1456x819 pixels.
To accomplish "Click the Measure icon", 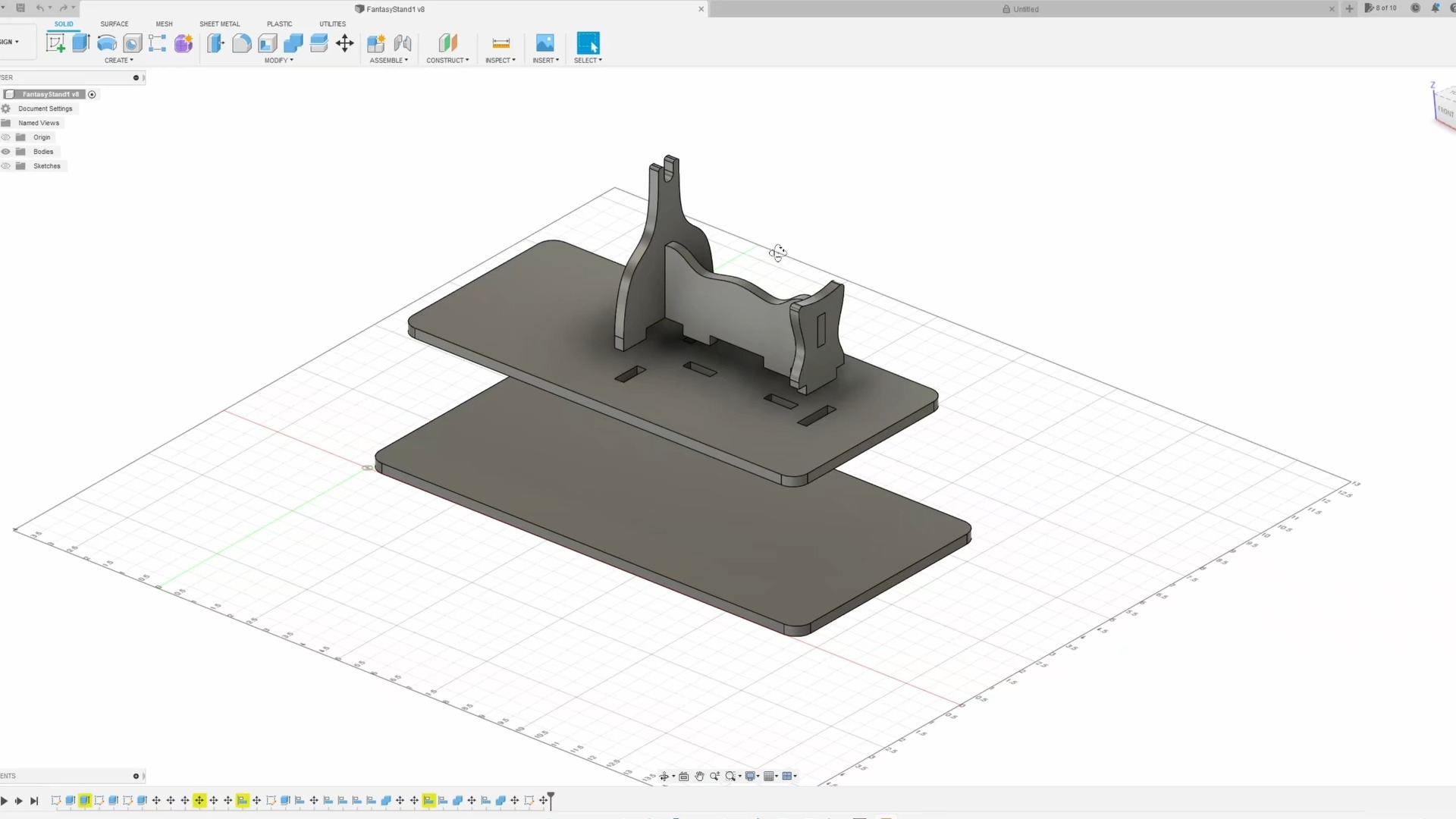I will [x=501, y=43].
